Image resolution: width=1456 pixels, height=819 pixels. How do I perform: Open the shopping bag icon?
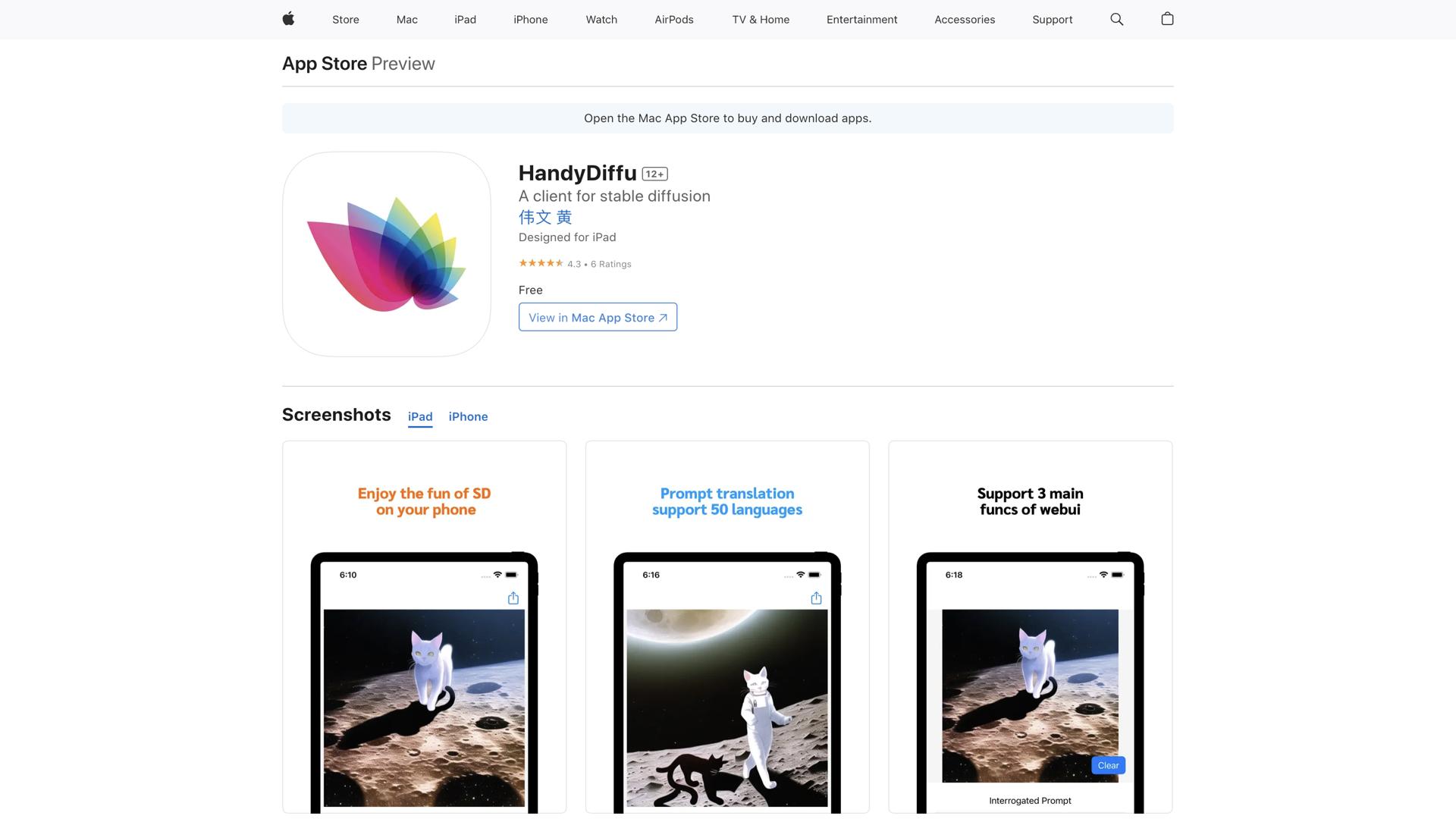pos(1167,19)
